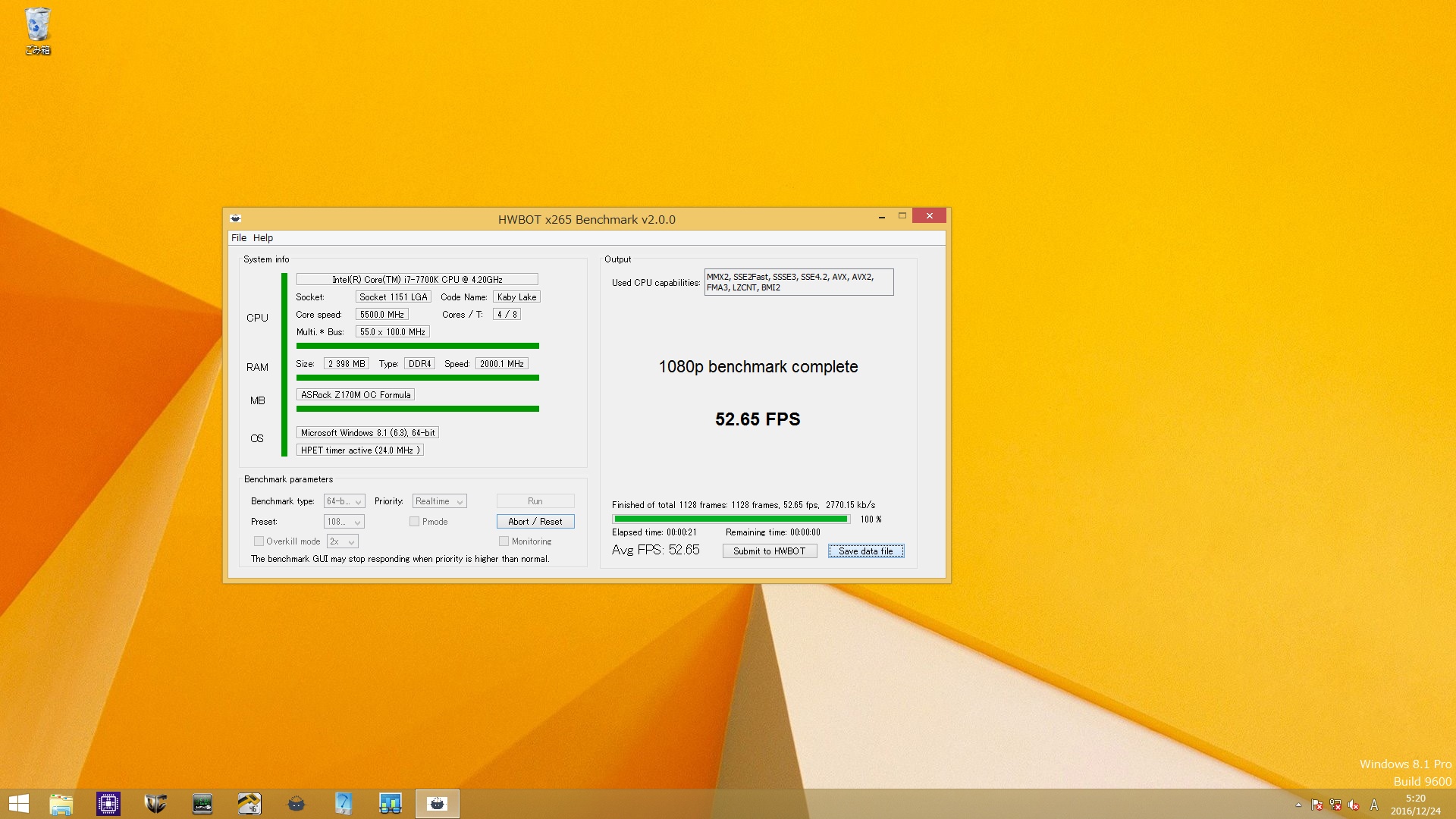Image resolution: width=1456 pixels, height=819 pixels.
Task: Click the RAM speed 2000.1 MHz value
Action: (502, 364)
